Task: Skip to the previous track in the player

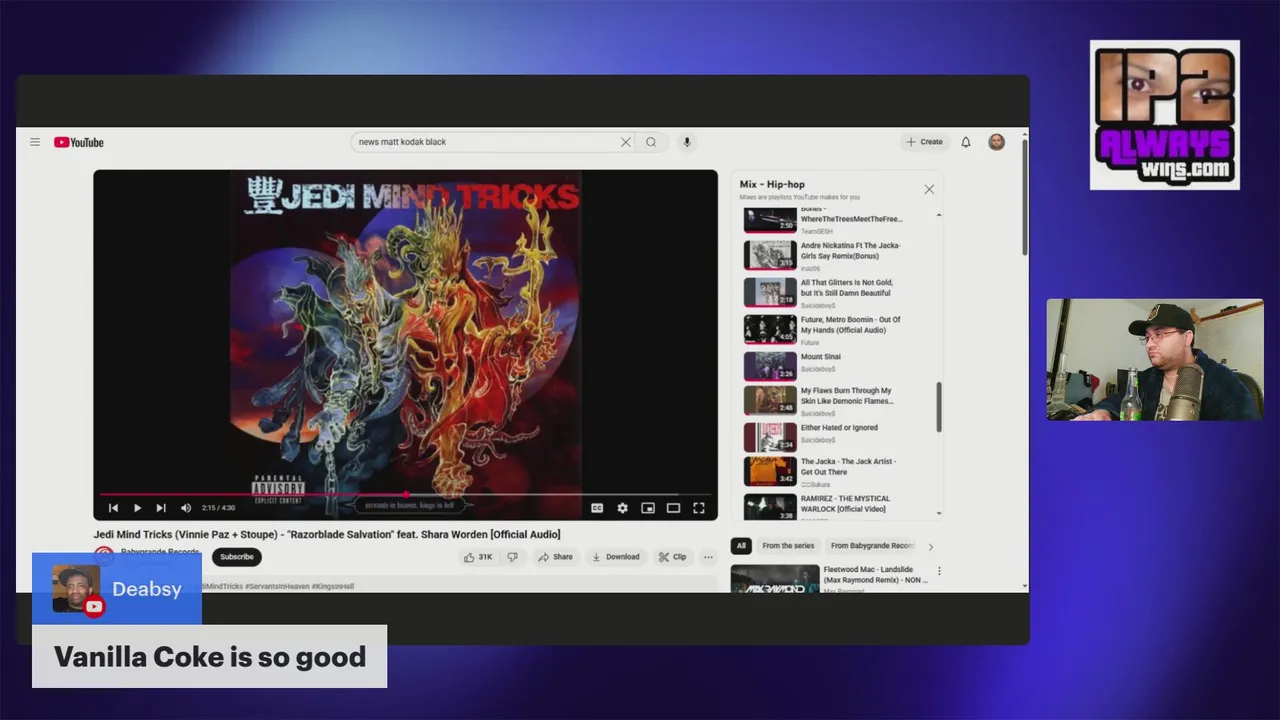Action: pos(113,508)
